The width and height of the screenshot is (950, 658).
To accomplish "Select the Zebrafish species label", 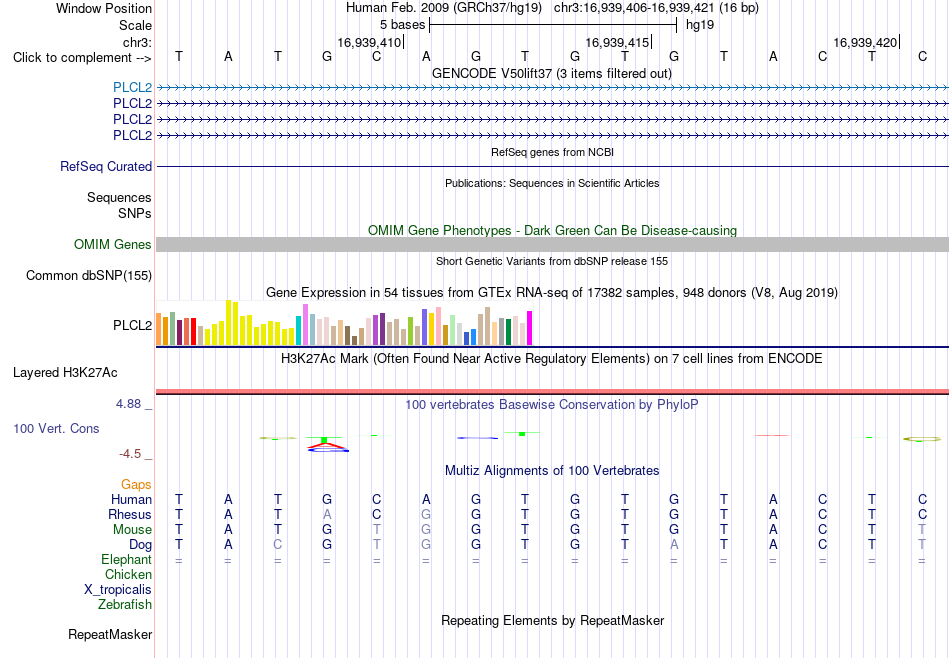I will tap(125, 604).
